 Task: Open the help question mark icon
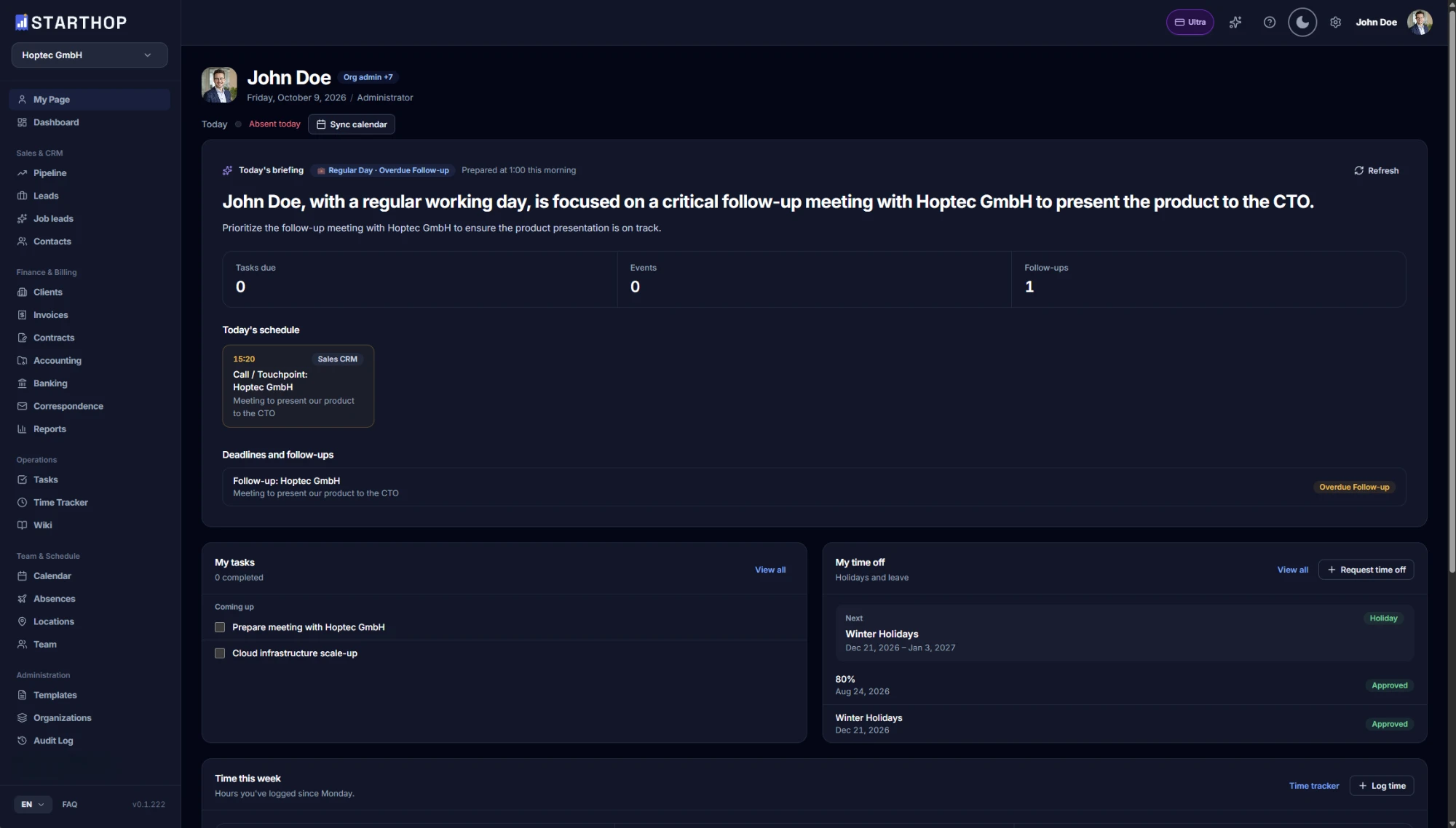tap(1270, 23)
